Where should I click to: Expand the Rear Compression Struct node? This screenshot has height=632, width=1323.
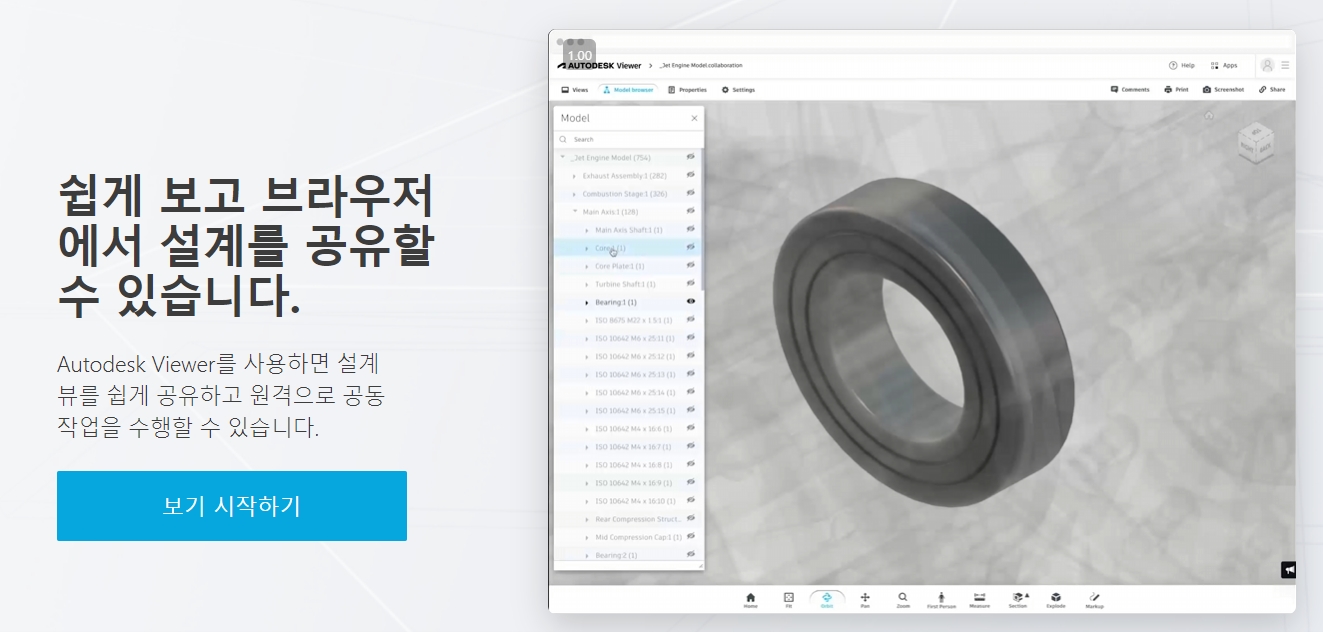[x=587, y=520]
